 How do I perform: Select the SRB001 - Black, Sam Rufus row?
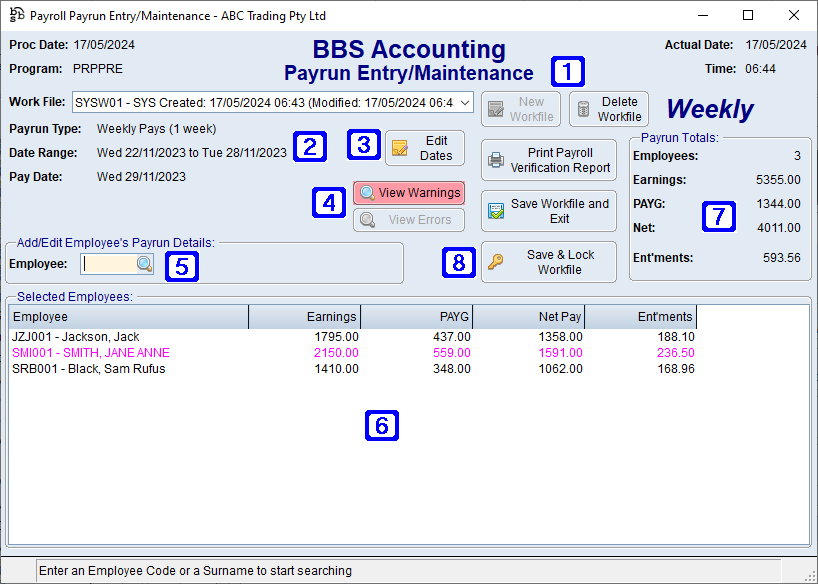click(x=200, y=369)
